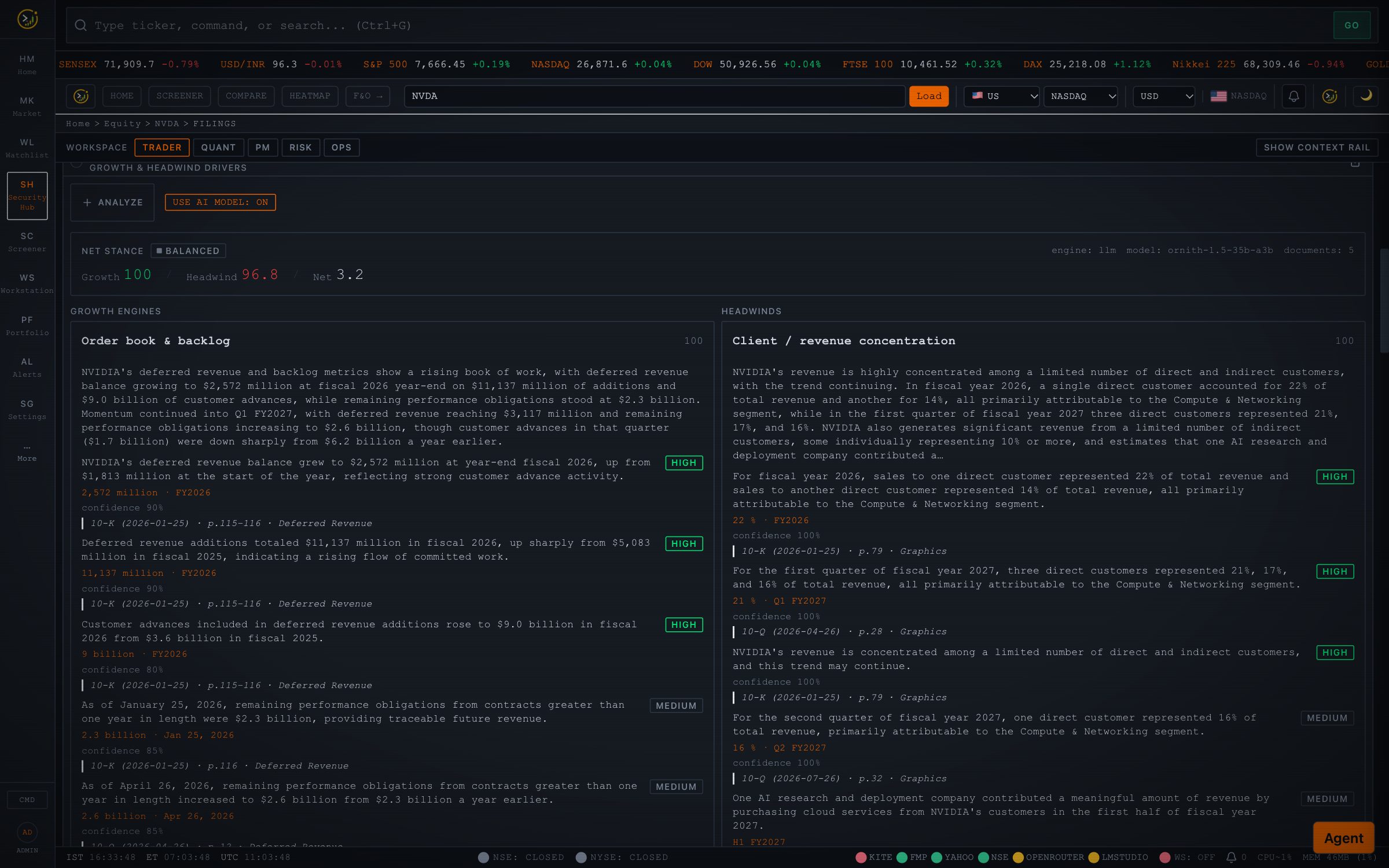The width and height of the screenshot is (1389, 868).
Task: Open the USD currency dropdown
Action: tap(1164, 96)
